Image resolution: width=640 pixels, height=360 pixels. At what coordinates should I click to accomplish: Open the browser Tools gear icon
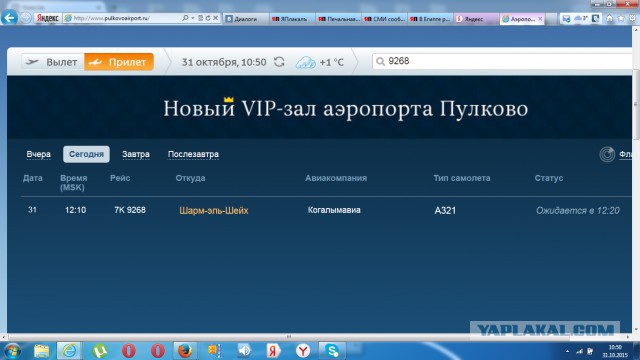[633, 18]
